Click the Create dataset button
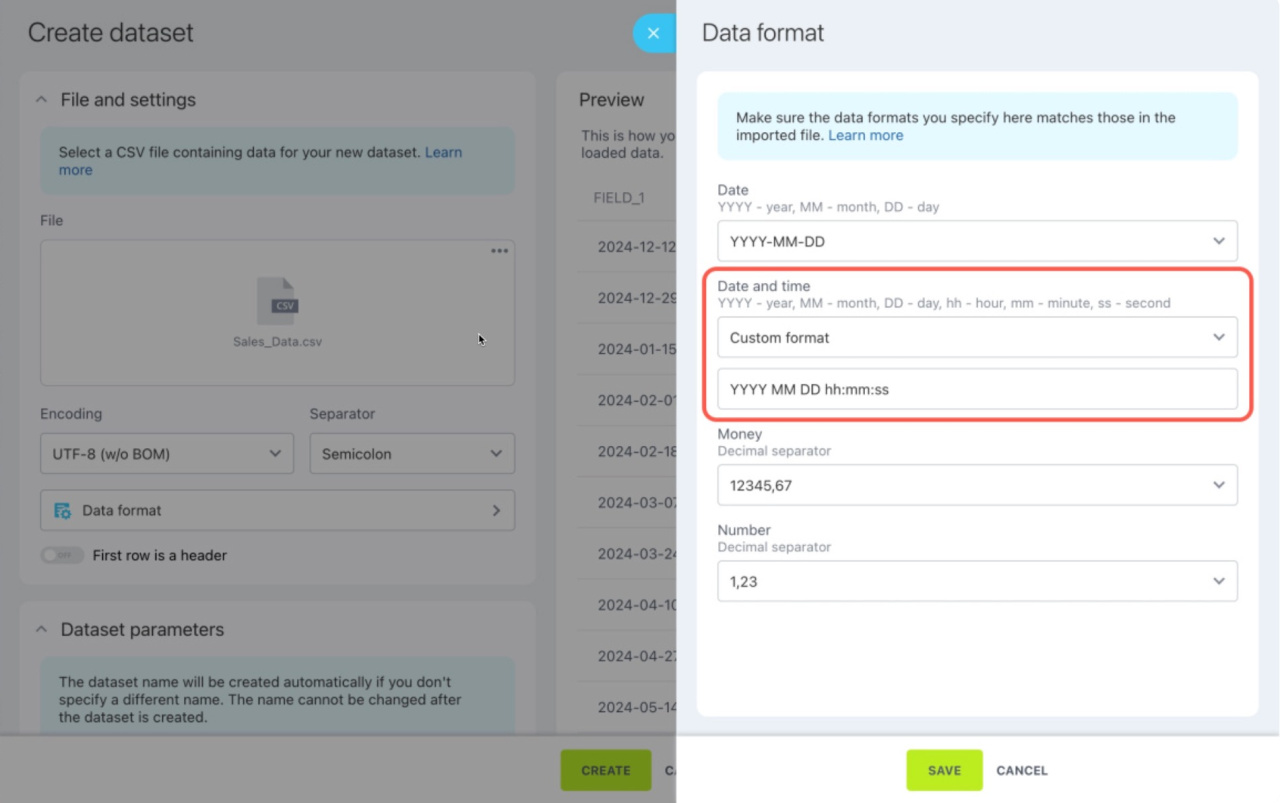The width and height of the screenshot is (1280, 803). tap(605, 770)
